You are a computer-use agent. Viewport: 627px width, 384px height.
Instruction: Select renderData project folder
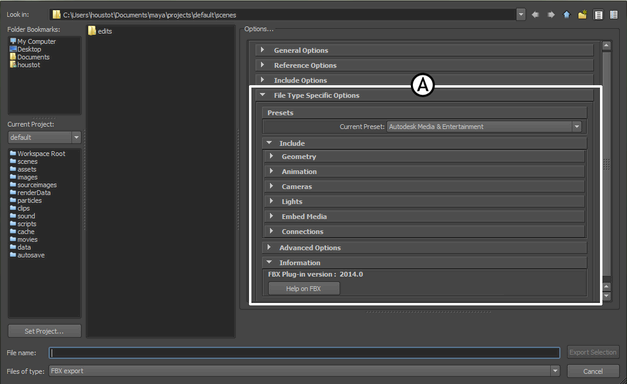coord(30,193)
